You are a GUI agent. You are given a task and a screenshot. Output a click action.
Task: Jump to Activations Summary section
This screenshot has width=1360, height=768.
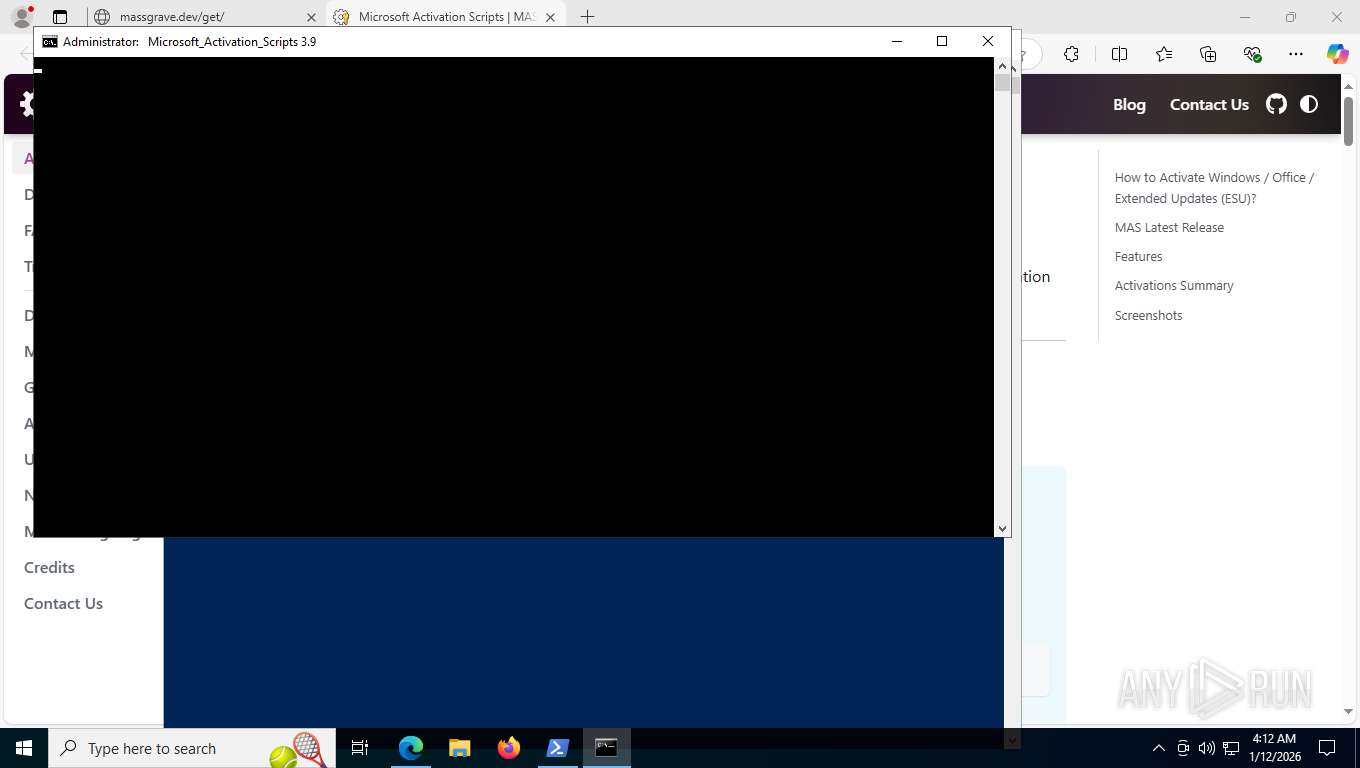click(x=1174, y=285)
